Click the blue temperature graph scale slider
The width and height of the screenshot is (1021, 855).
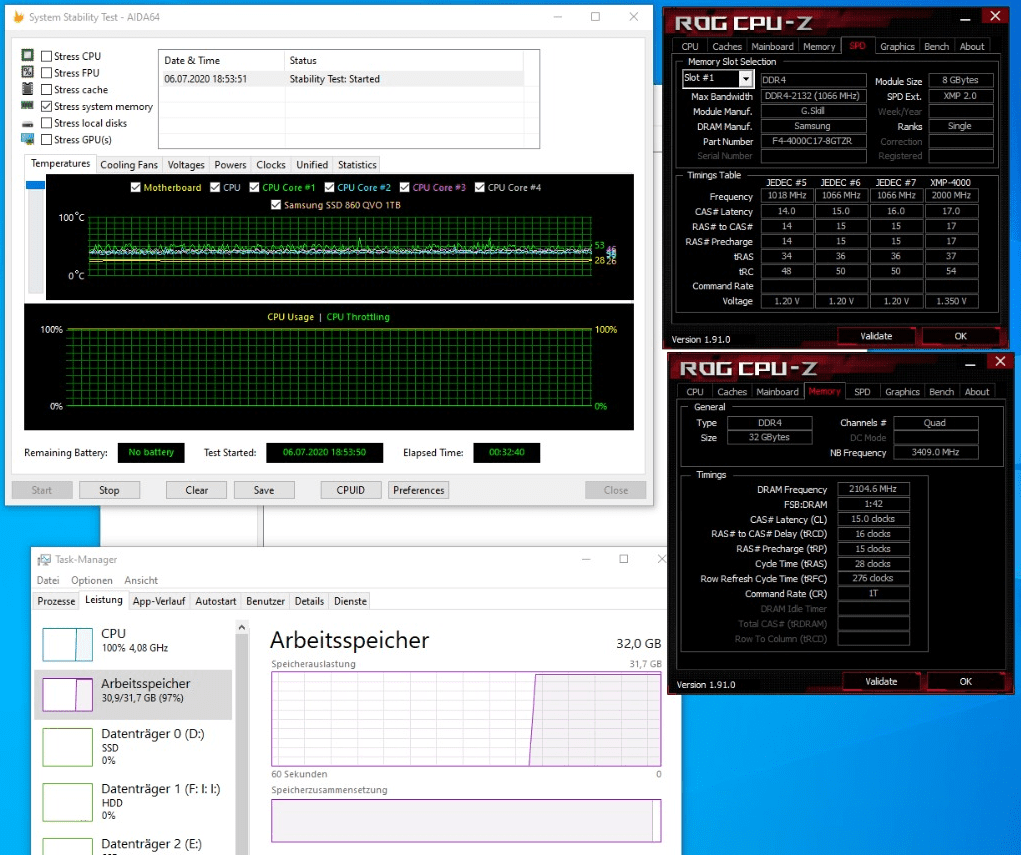[x=35, y=186]
